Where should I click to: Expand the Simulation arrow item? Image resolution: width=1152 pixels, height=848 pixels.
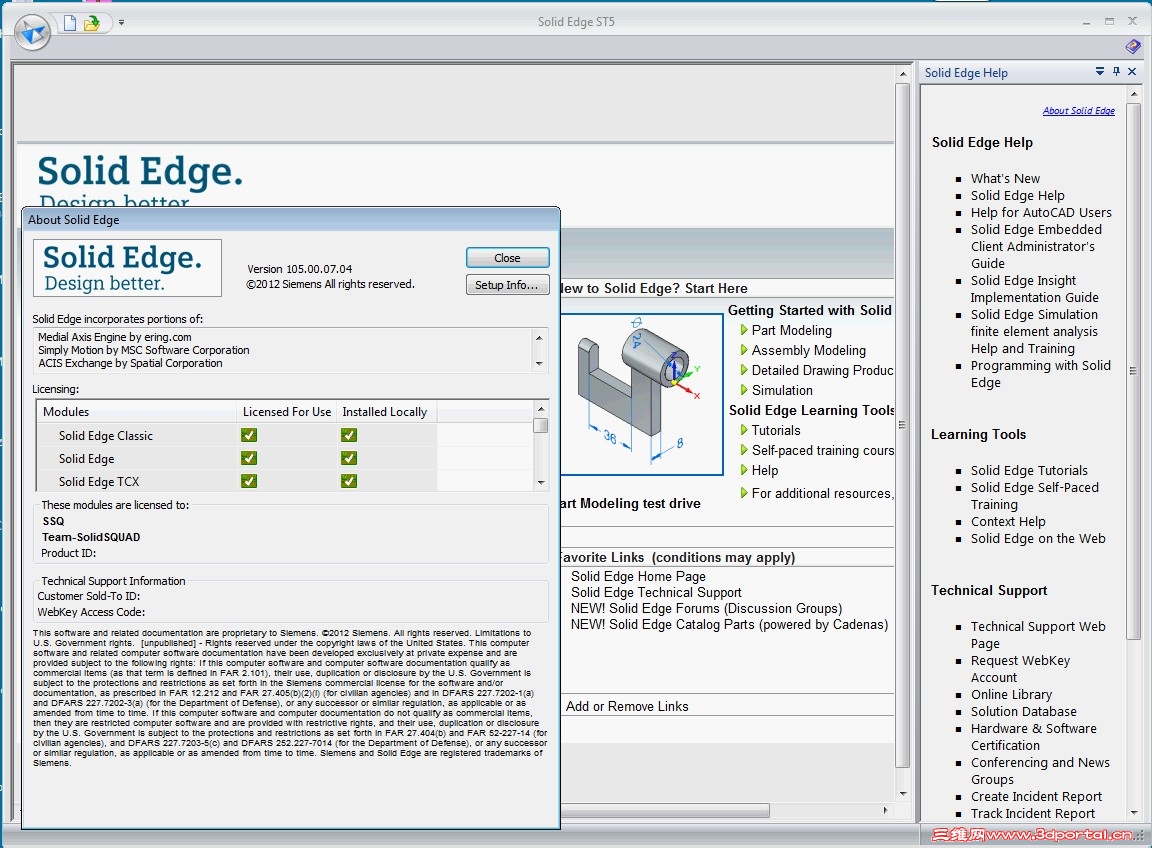pos(777,390)
